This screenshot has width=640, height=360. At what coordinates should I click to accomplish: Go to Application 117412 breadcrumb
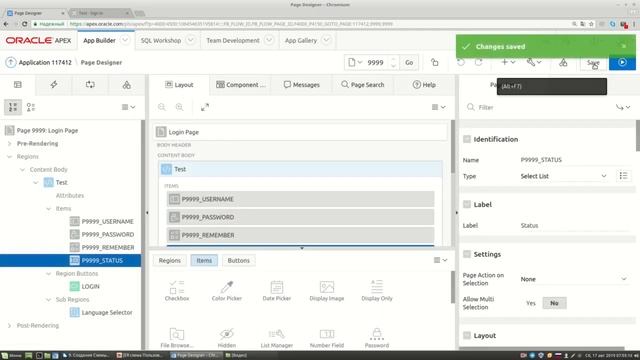tap(45, 62)
